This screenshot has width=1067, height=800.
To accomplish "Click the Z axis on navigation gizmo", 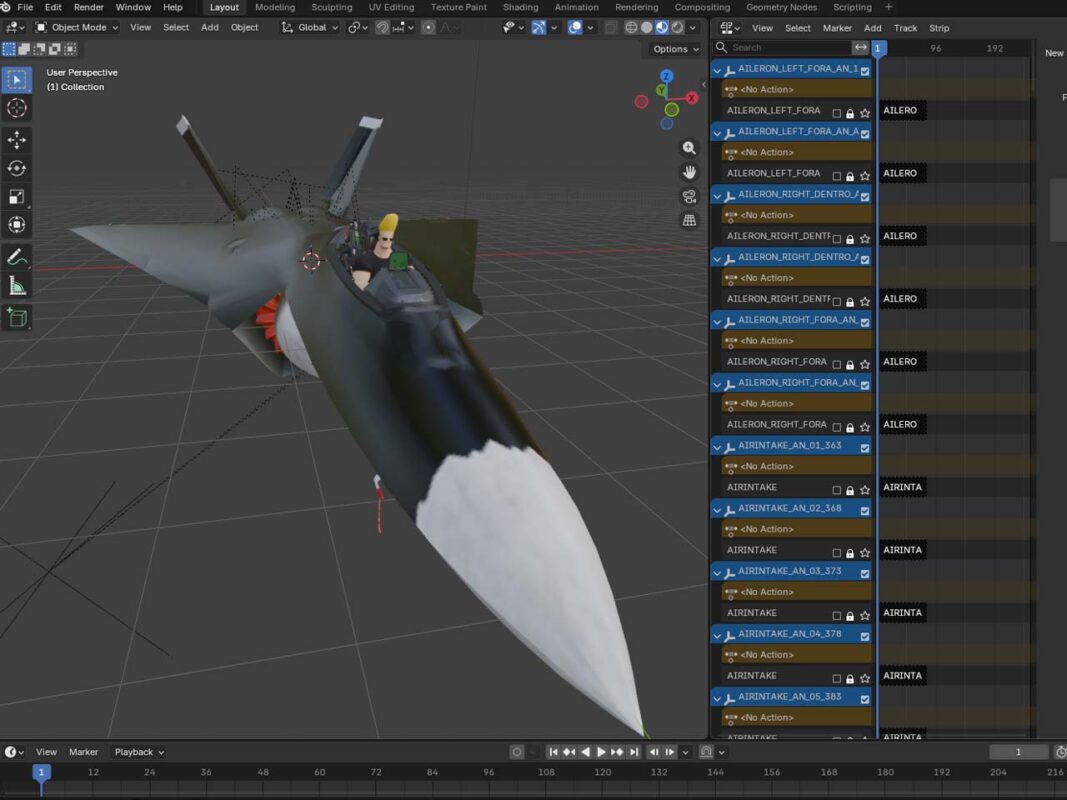I will pyautogui.click(x=667, y=76).
